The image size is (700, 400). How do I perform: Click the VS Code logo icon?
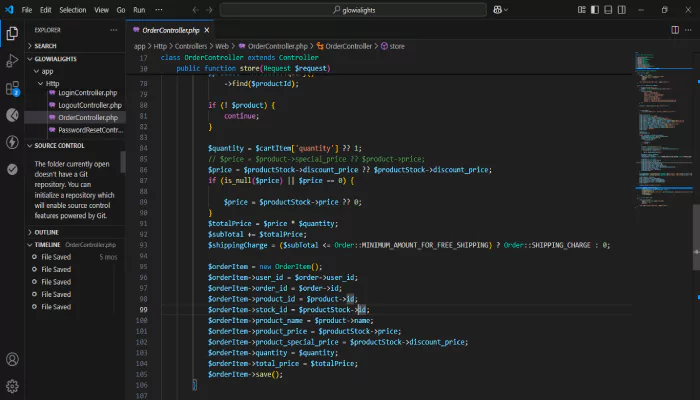tap(9, 10)
